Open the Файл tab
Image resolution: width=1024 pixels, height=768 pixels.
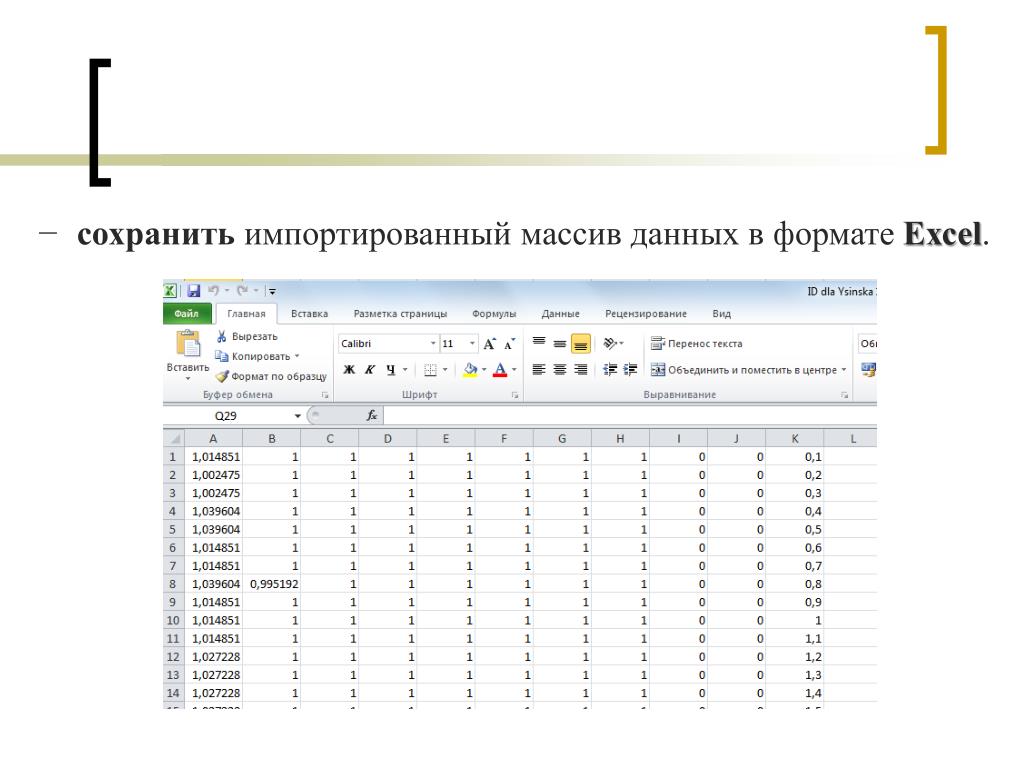pyautogui.click(x=186, y=313)
